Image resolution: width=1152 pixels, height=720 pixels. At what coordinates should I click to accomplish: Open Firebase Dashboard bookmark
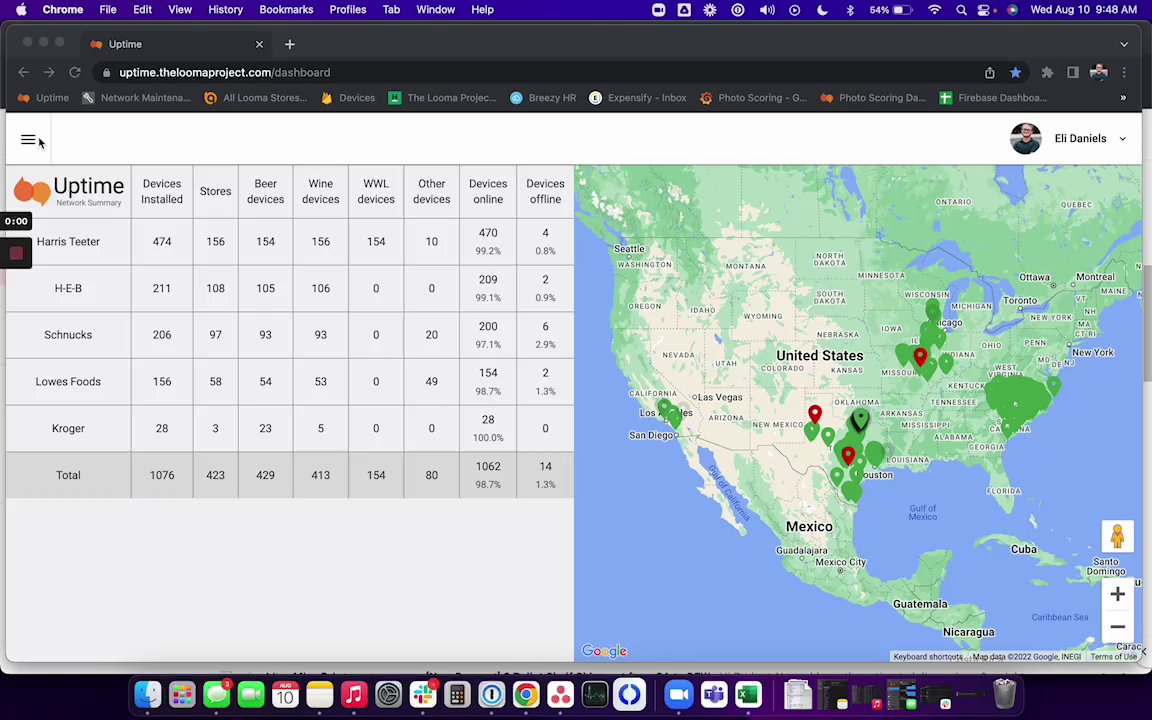[993, 98]
